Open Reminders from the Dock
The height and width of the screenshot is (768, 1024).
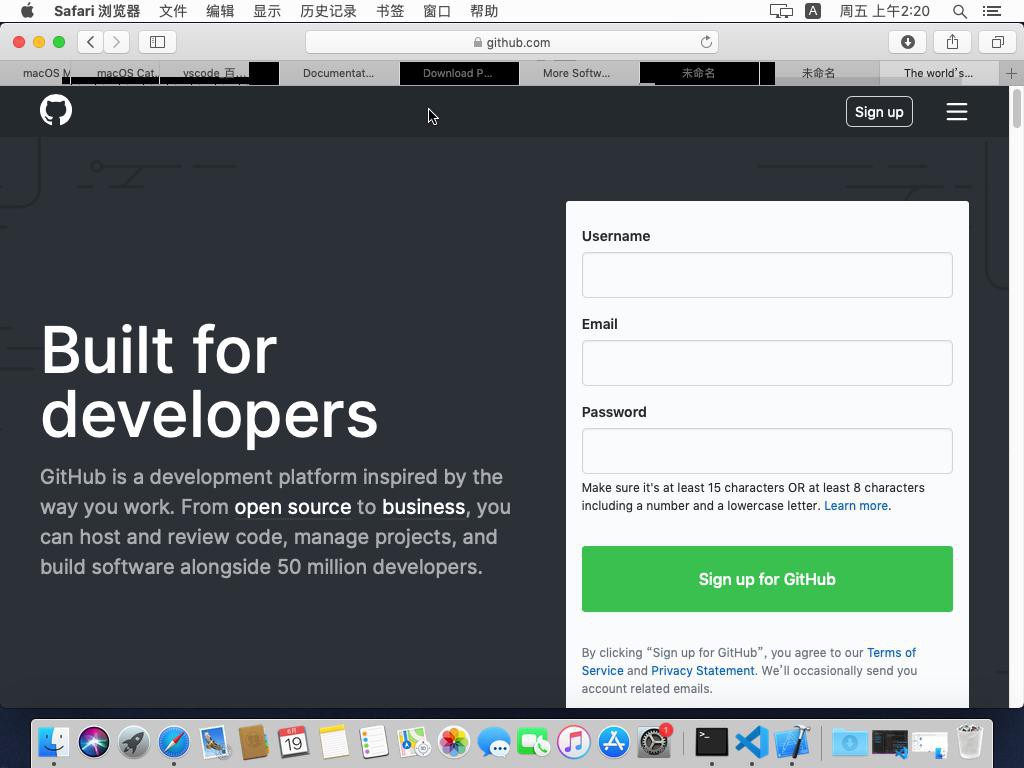374,743
